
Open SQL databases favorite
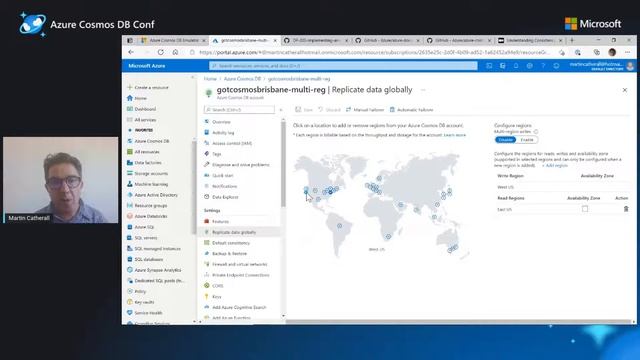[145, 259]
